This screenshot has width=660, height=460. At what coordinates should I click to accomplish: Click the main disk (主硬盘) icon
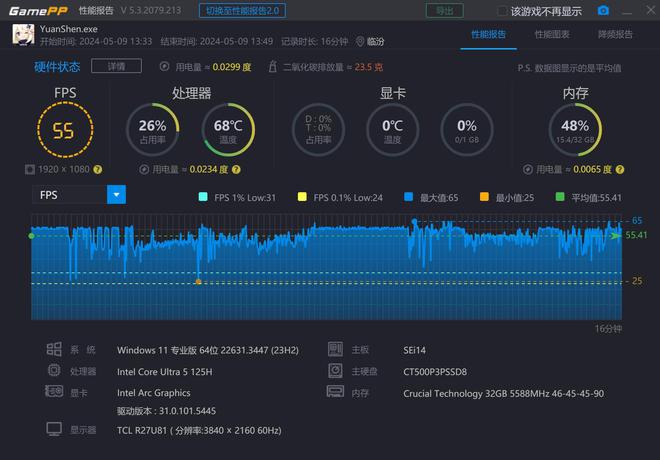(x=335, y=370)
